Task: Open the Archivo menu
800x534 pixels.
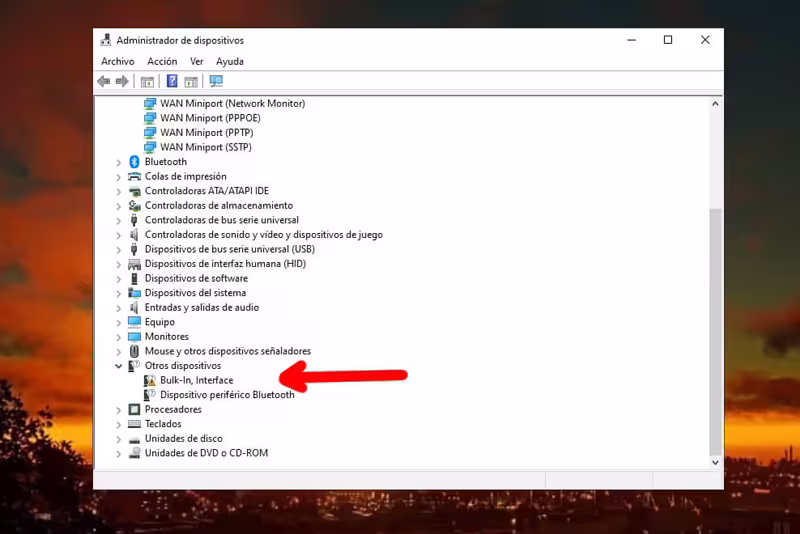Action: tap(118, 61)
